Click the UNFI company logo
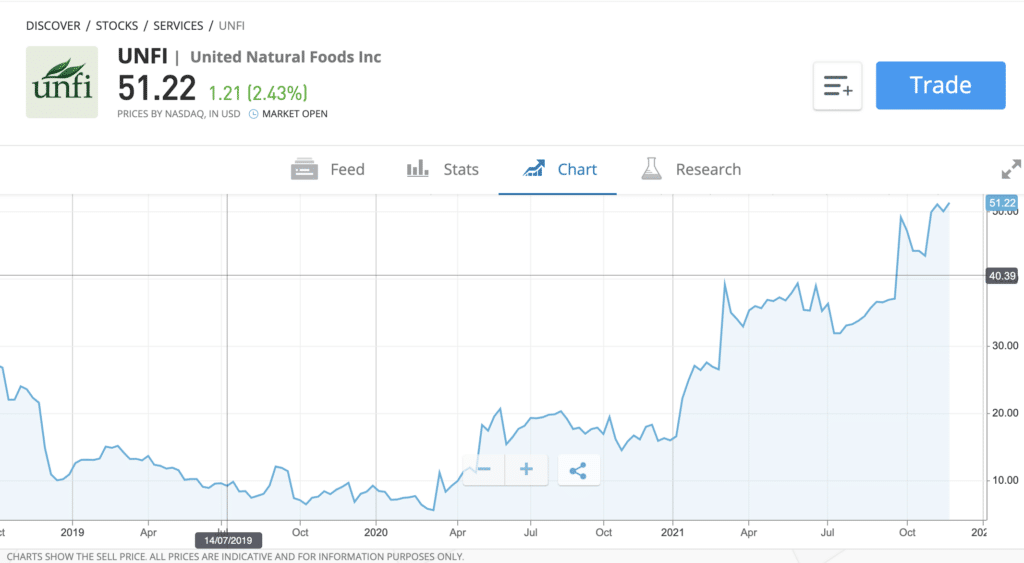Screen dimensions: 1024x563 coord(62,82)
